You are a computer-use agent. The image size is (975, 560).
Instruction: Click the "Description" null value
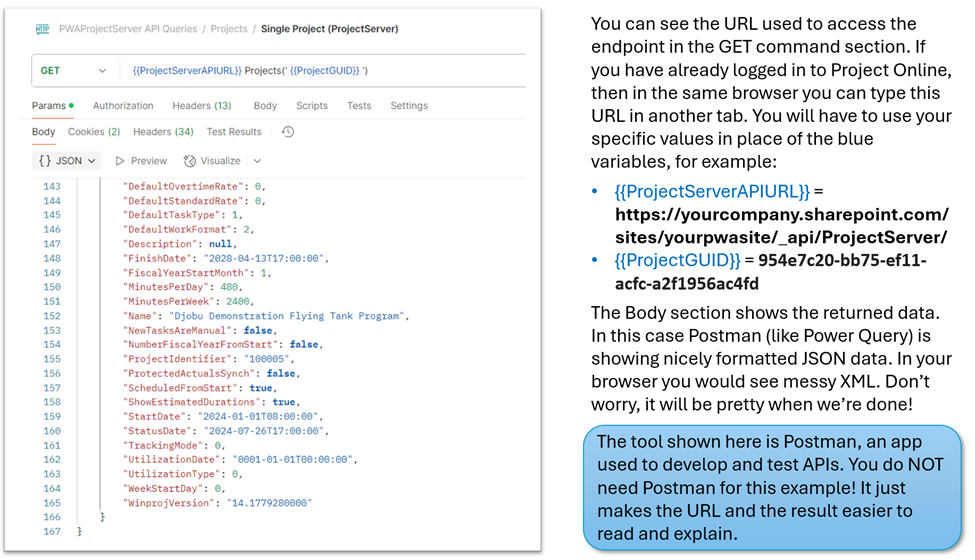pos(220,244)
